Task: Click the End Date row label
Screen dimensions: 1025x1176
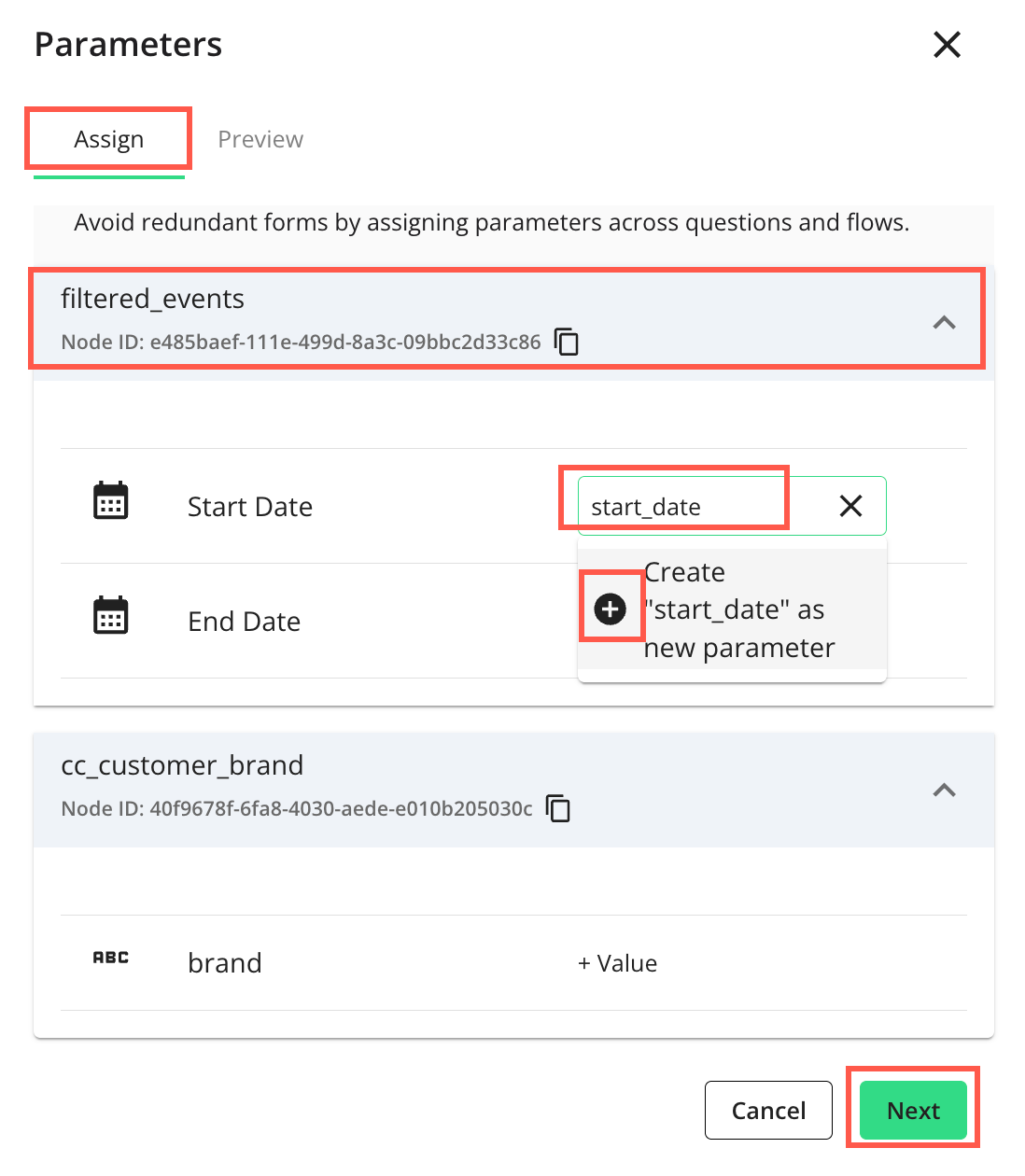Action: 244,622
